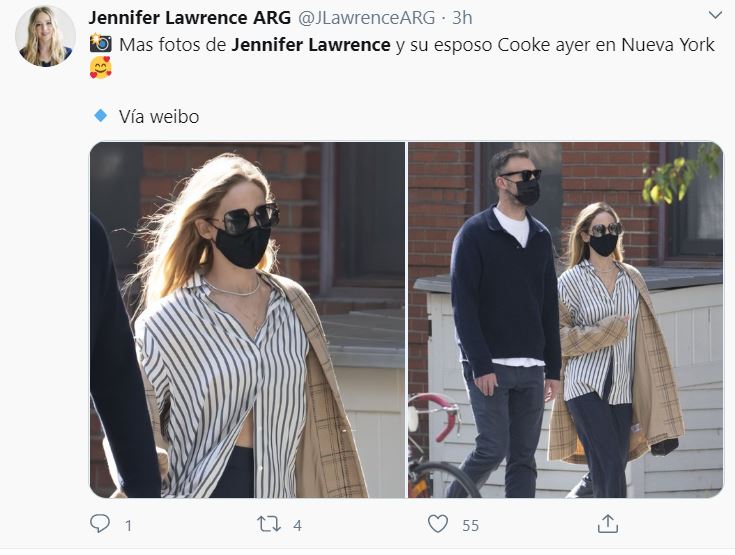
Task: Open the Jennifer Lawrence ARG display name
Action: [189, 18]
